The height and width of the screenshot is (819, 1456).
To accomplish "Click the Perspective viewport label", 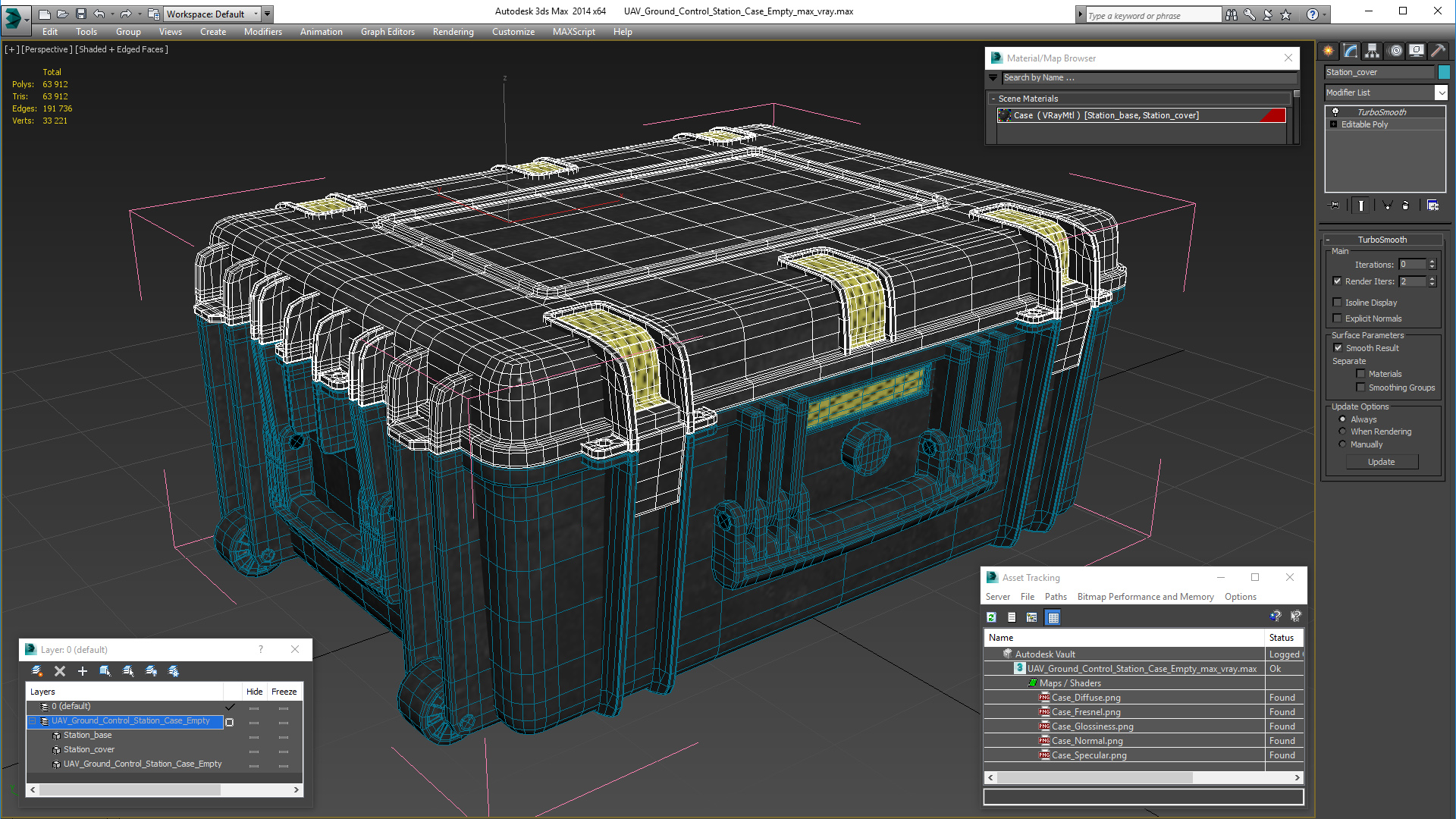I will (47, 49).
